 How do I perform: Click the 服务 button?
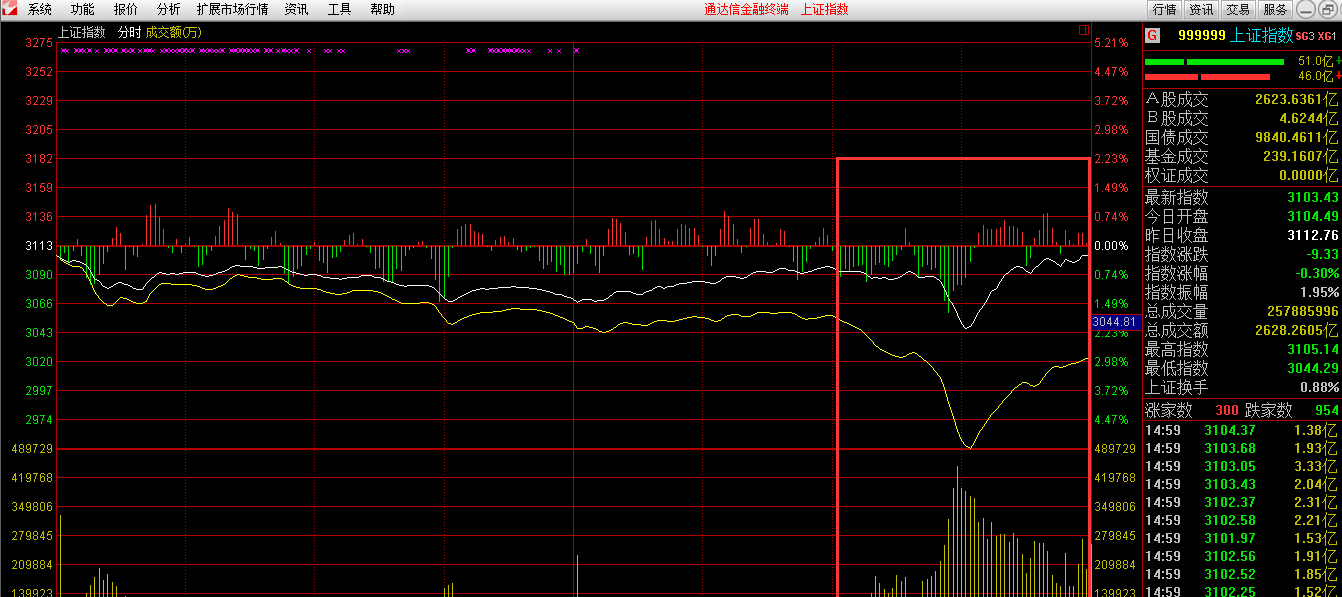coord(1275,9)
